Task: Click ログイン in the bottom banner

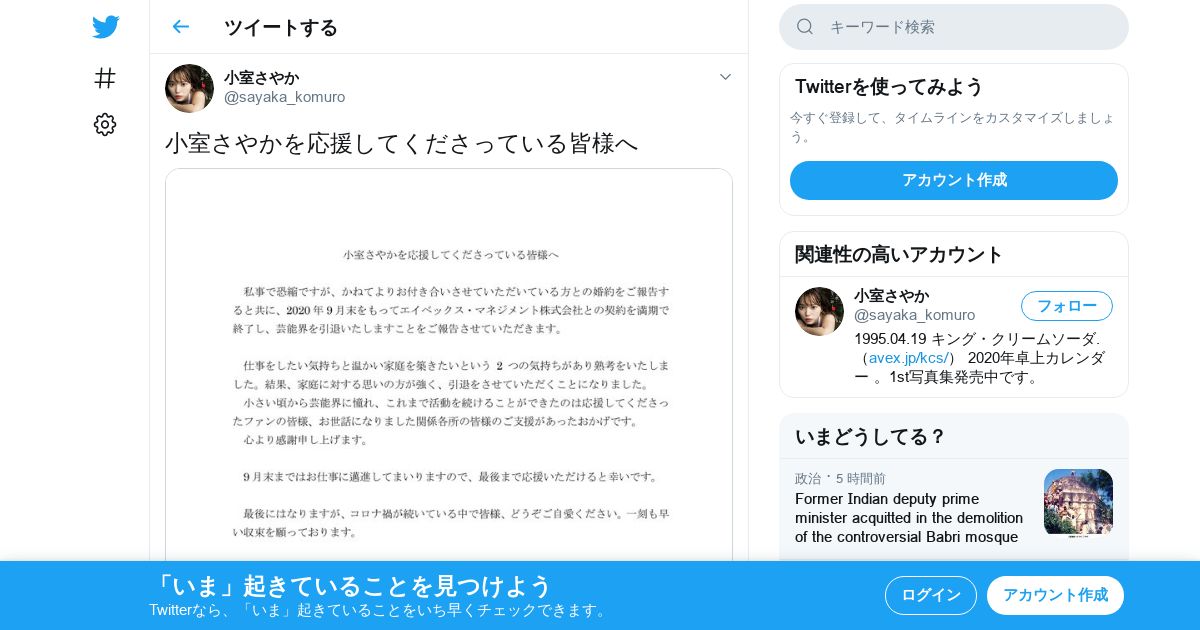Action: [x=930, y=595]
